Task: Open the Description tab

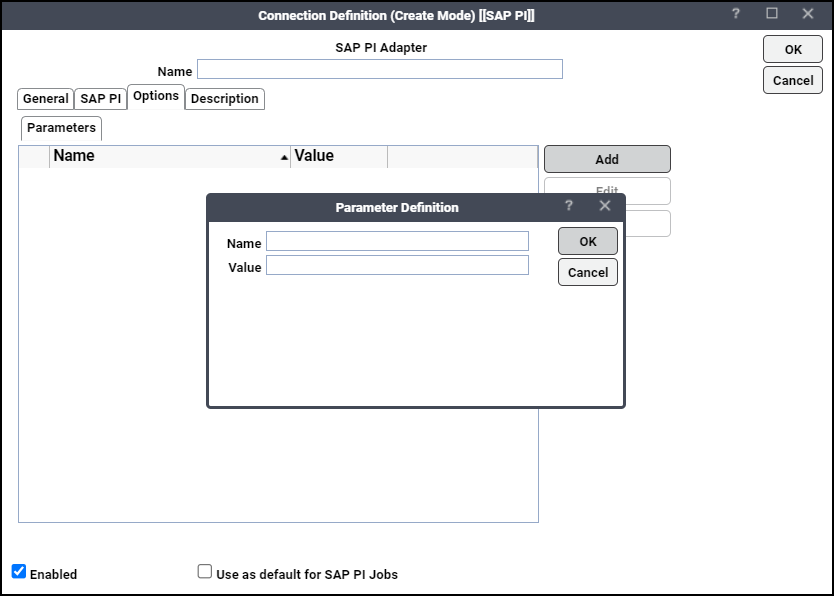Action: (224, 99)
